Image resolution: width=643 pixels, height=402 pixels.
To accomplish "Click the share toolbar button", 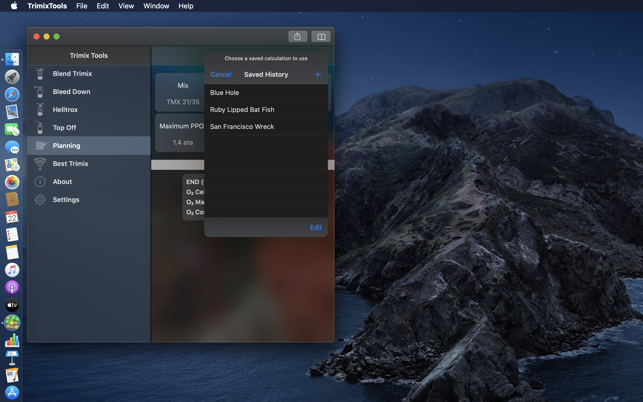I will (298, 37).
